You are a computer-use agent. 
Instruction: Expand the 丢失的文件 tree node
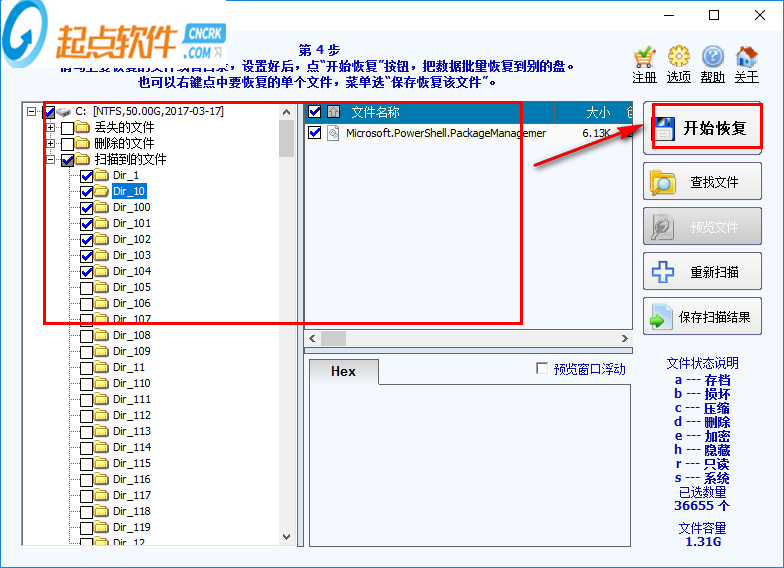[50, 128]
